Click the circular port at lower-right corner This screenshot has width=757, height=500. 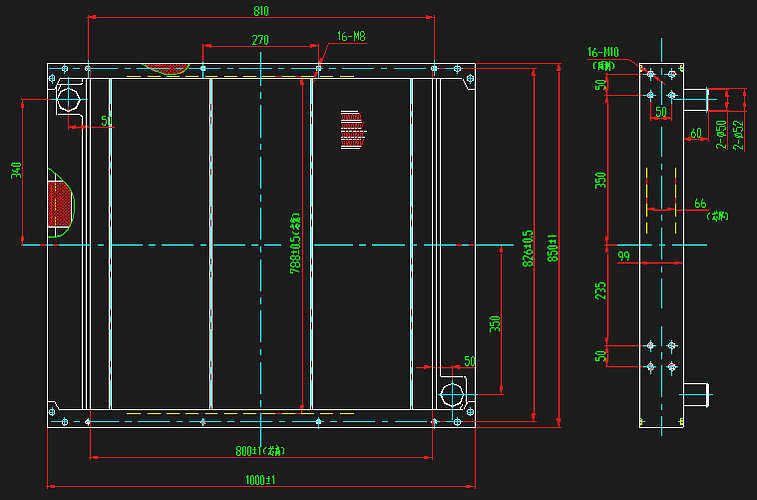[451, 390]
